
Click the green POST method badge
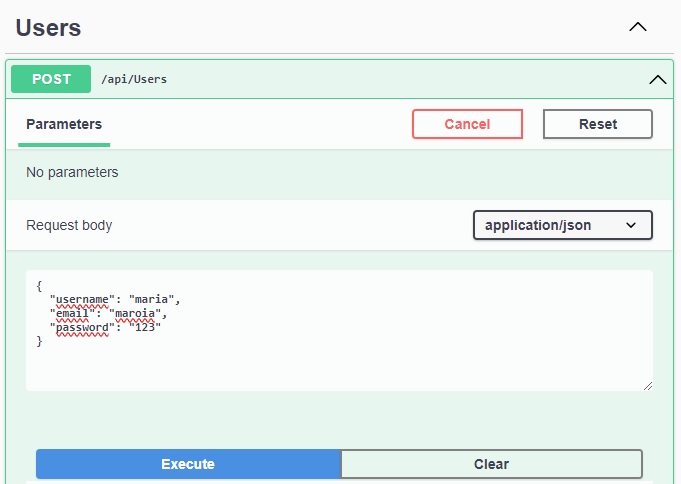coord(51,79)
